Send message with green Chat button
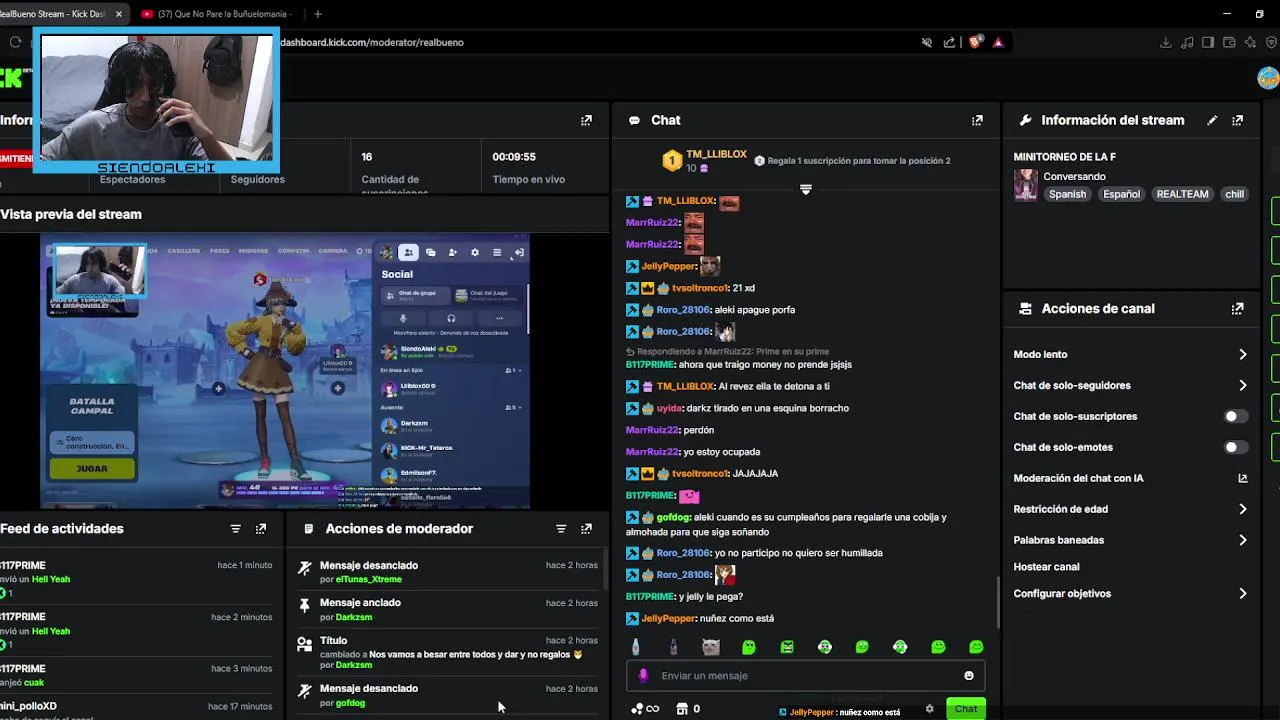This screenshot has width=1280, height=720. [x=965, y=709]
